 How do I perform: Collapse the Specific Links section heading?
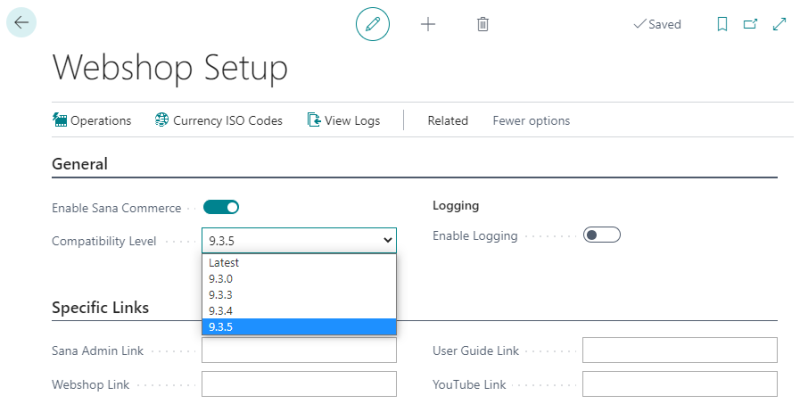coord(101,308)
